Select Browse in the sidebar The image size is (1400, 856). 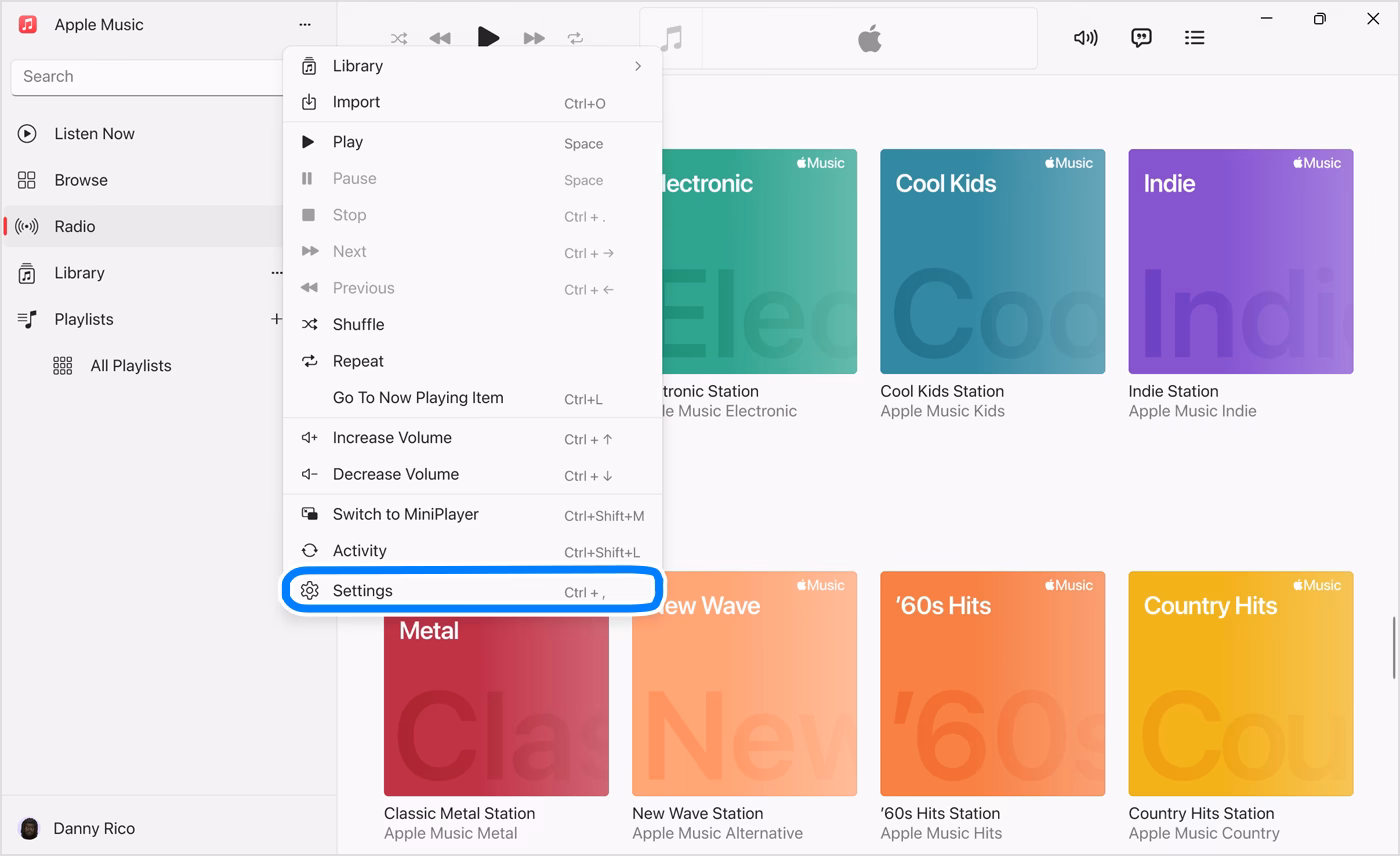point(80,180)
